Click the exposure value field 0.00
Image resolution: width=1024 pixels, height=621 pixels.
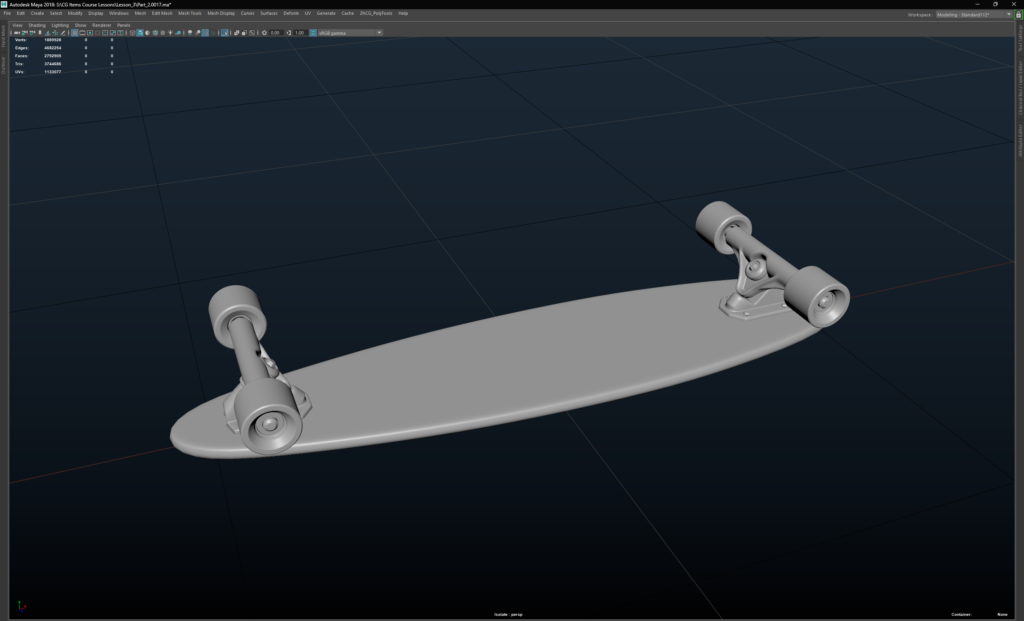pyautogui.click(x=276, y=33)
